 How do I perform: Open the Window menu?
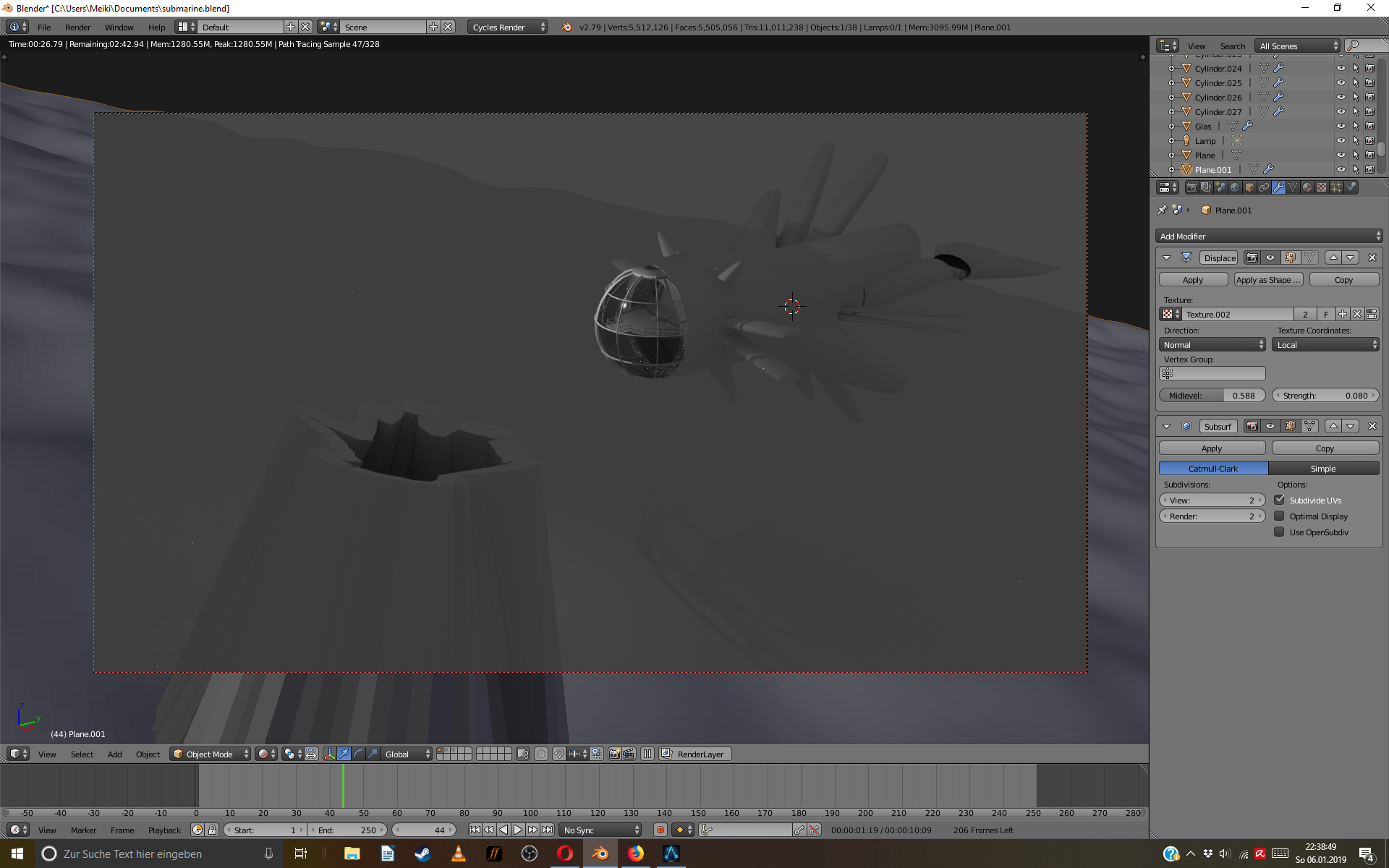pos(119,27)
